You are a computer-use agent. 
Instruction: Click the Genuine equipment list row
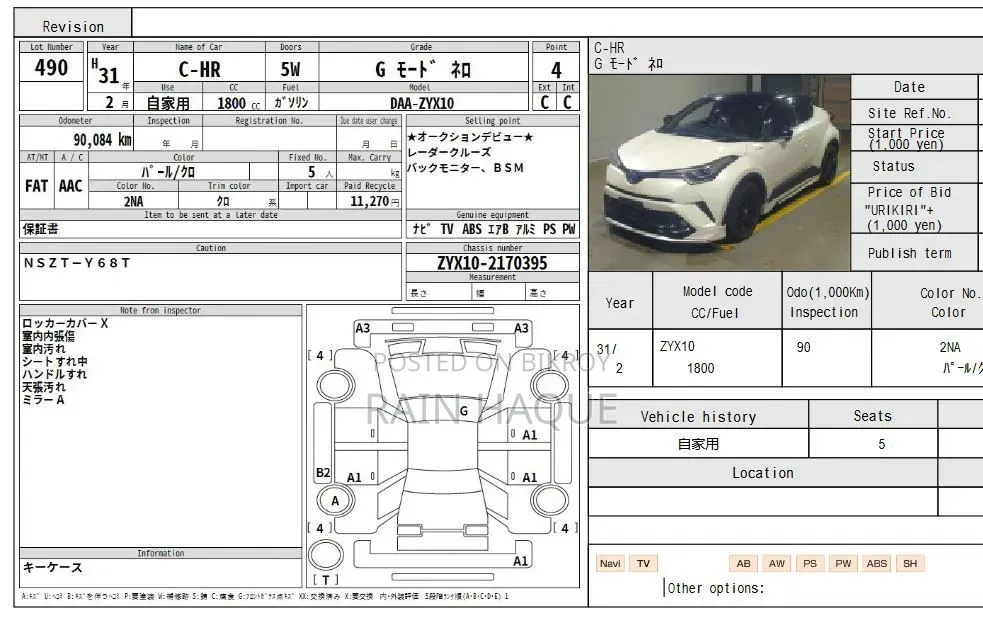(x=493, y=229)
